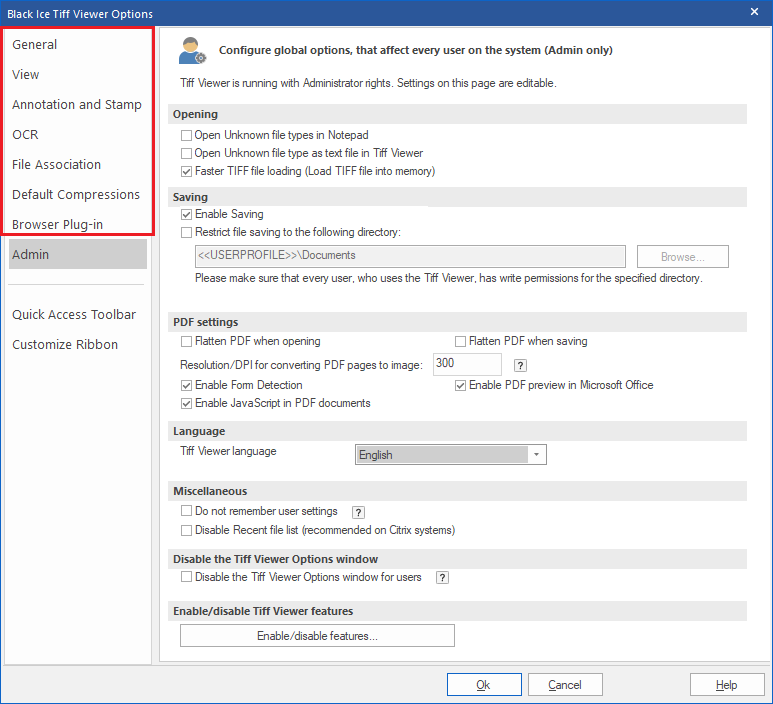The image size is (773, 704).
Task: Open help for Disable Options window setting
Action: (442, 578)
